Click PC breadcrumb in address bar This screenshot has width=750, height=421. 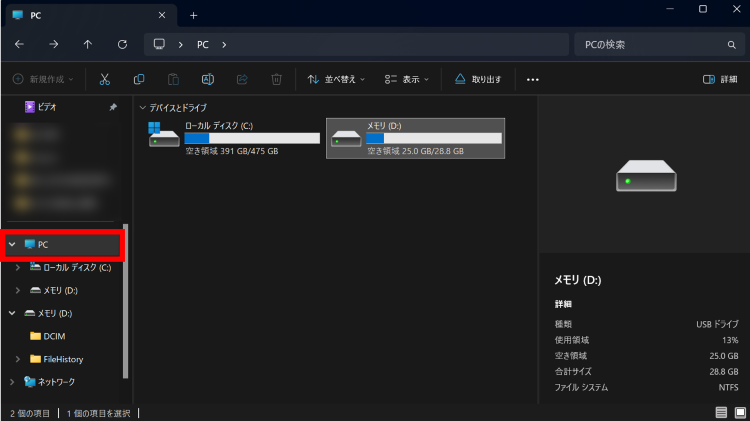(x=203, y=44)
